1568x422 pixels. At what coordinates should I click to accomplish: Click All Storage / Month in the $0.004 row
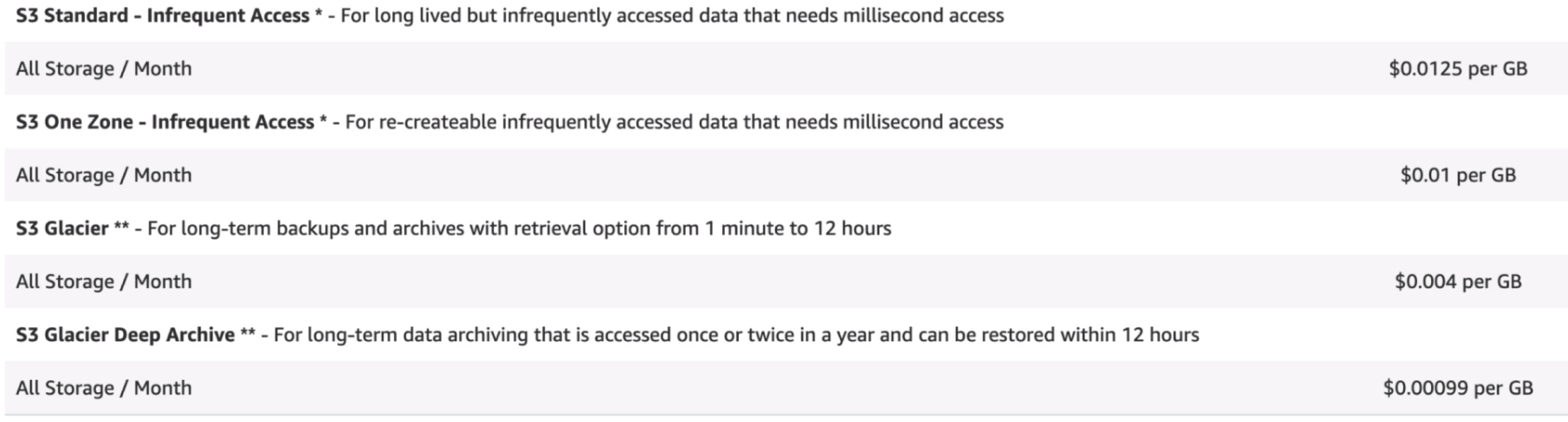point(103,281)
